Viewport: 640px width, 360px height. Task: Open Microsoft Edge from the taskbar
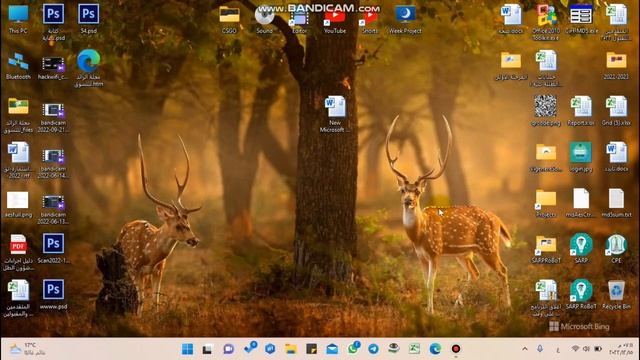point(435,349)
